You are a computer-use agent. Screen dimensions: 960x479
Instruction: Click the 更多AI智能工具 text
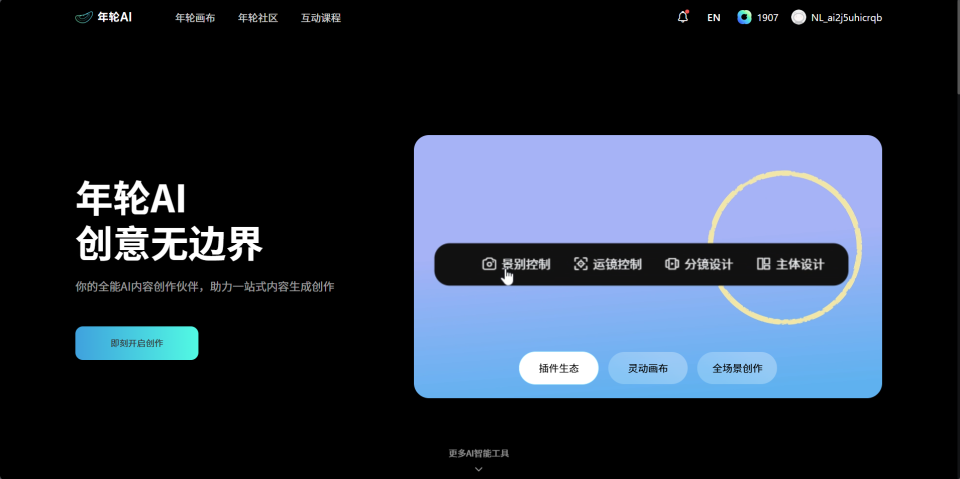coord(479,454)
